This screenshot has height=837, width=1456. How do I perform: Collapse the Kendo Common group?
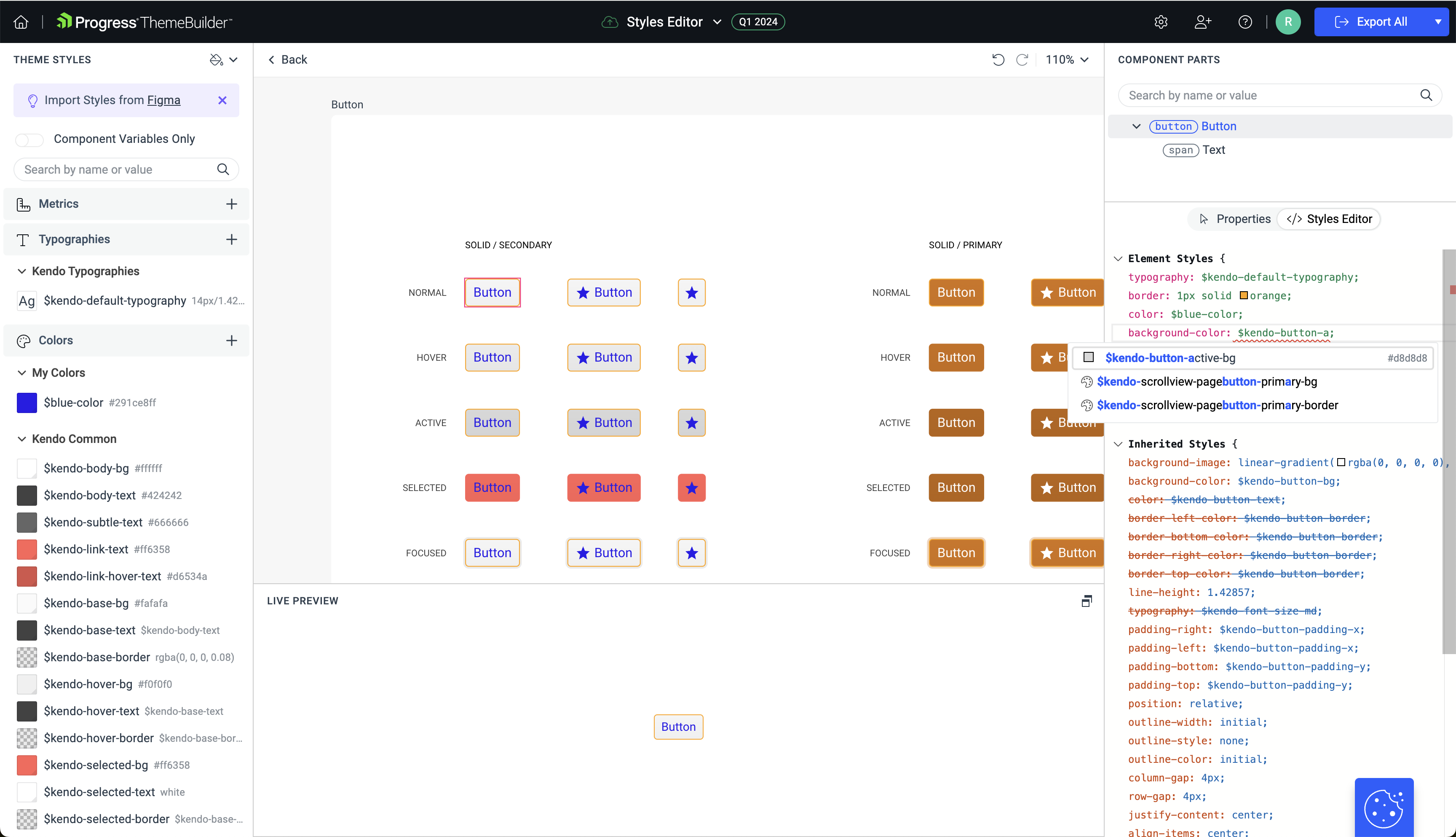point(22,439)
